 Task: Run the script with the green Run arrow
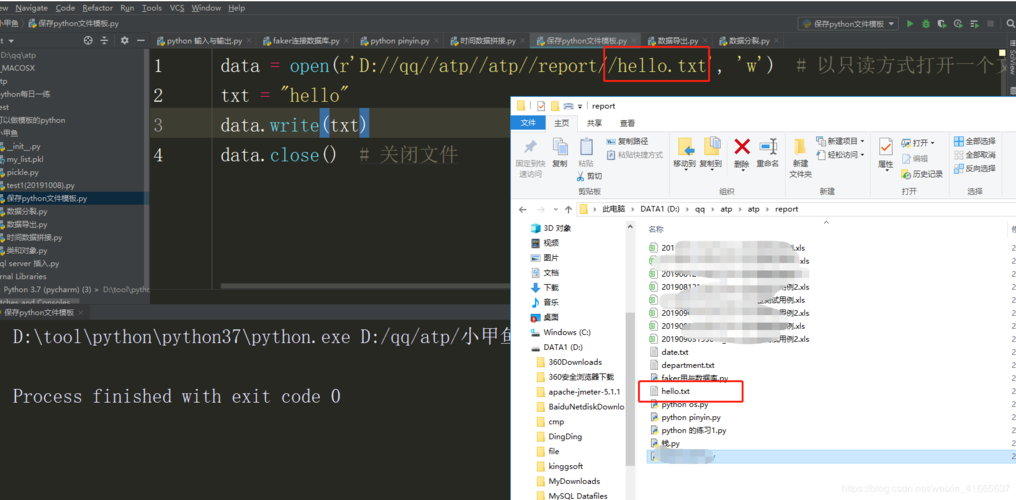pos(910,24)
